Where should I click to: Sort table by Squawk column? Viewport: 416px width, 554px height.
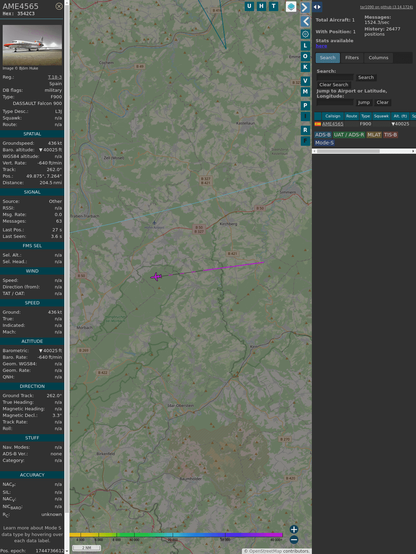point(381,116)
